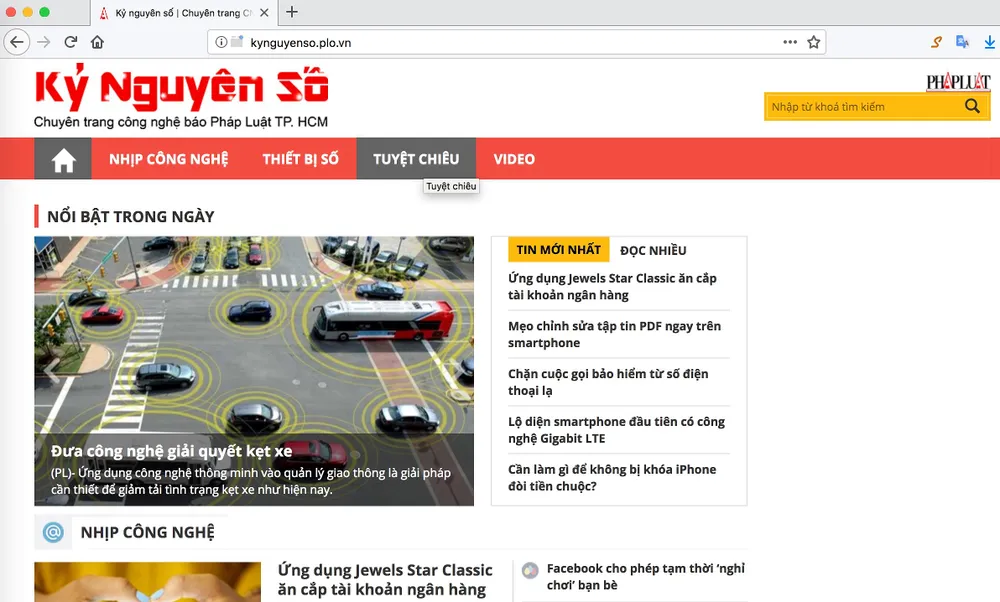Click the search magnifier icon
1000x602 pixels.
[972, 106]
